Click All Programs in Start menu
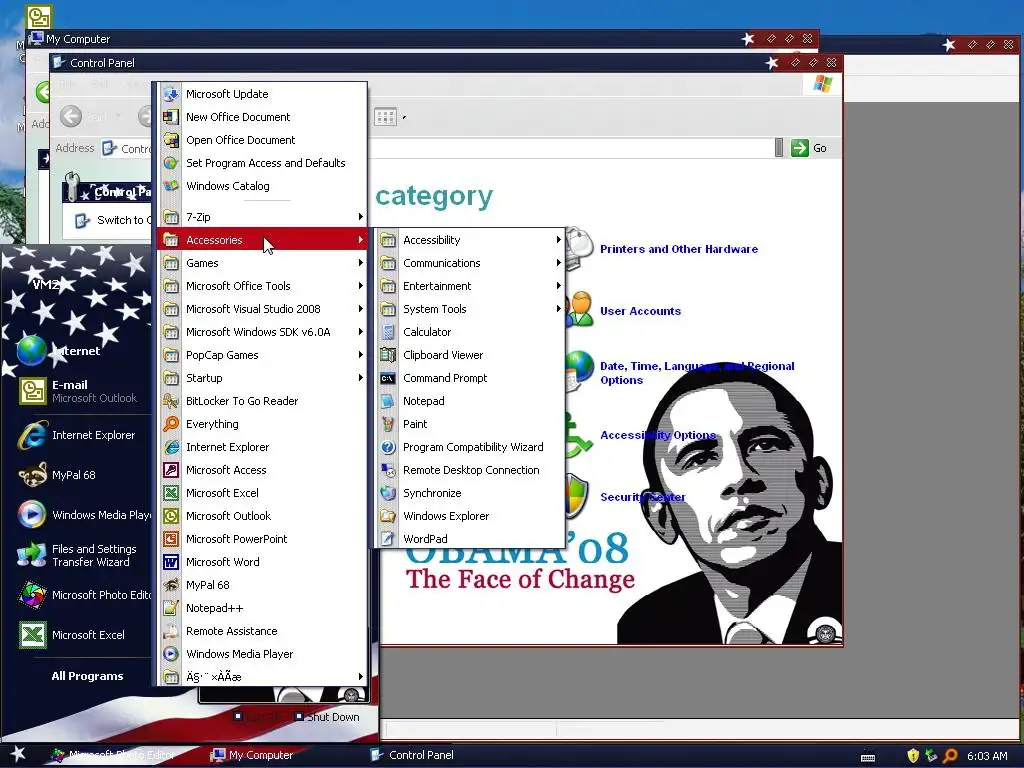 87,676
